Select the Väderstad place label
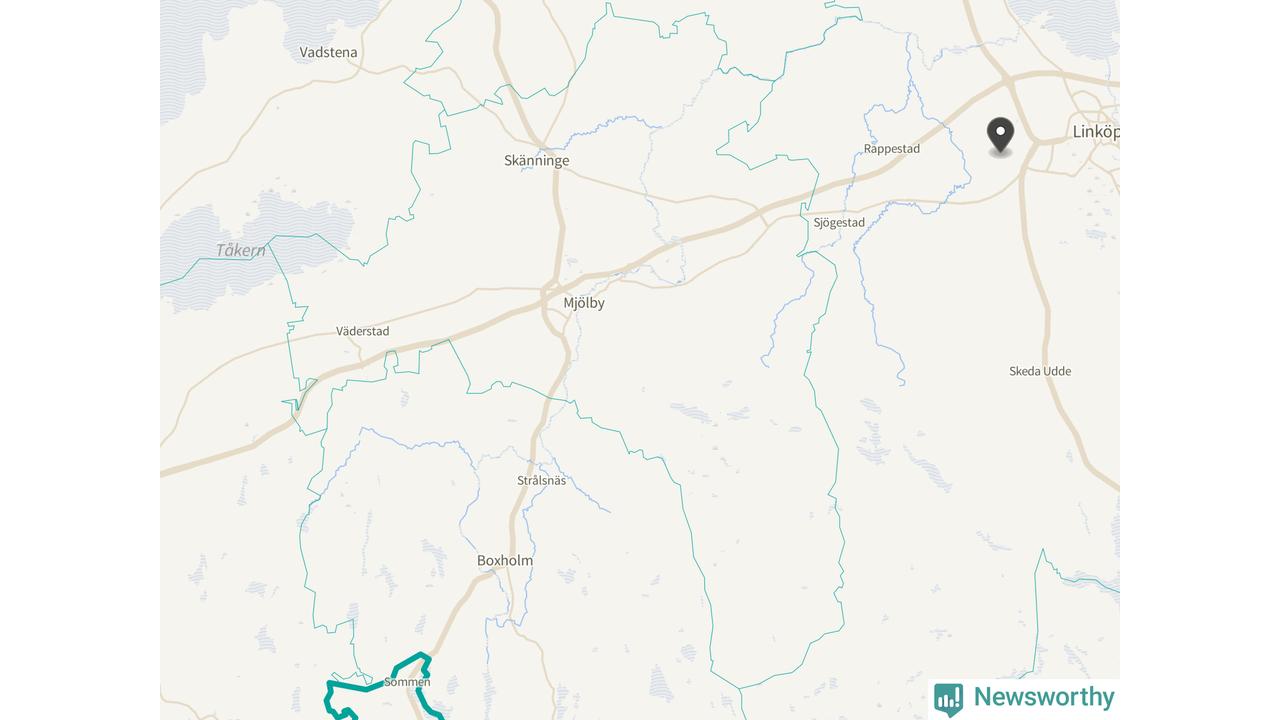This screenshot has height=720, width=1280. [x=363, y=331]
